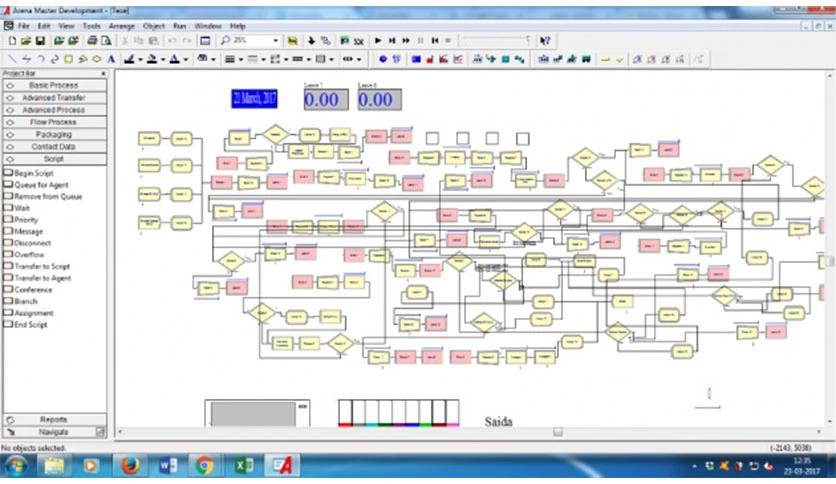
Task: Select the End Script module
Action: coord(30,325)
